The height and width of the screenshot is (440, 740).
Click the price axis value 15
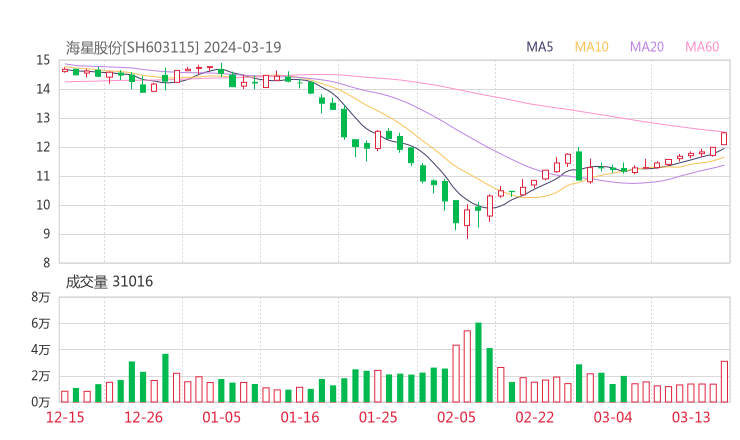coord(43,60)
